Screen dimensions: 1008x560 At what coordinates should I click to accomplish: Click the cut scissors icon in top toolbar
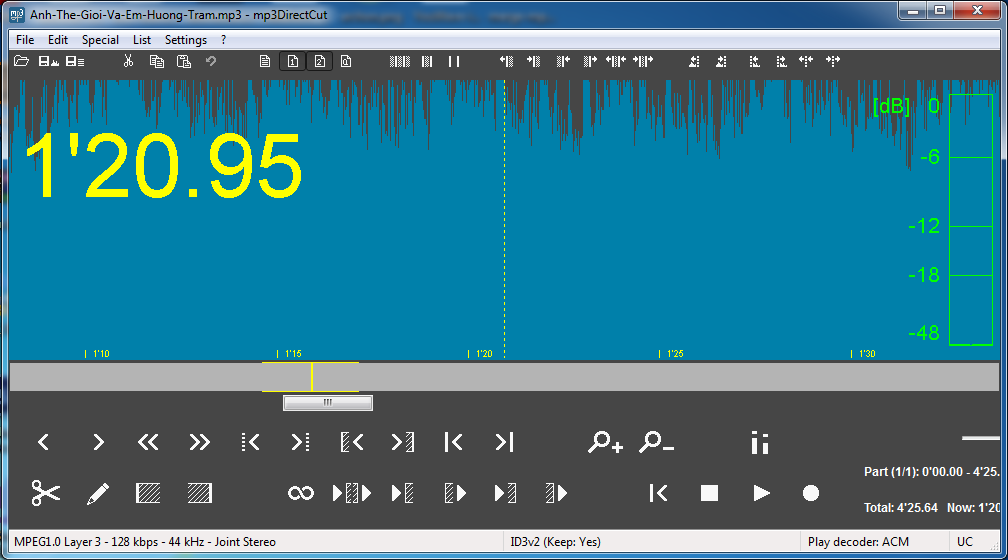(x=128, y=62)
